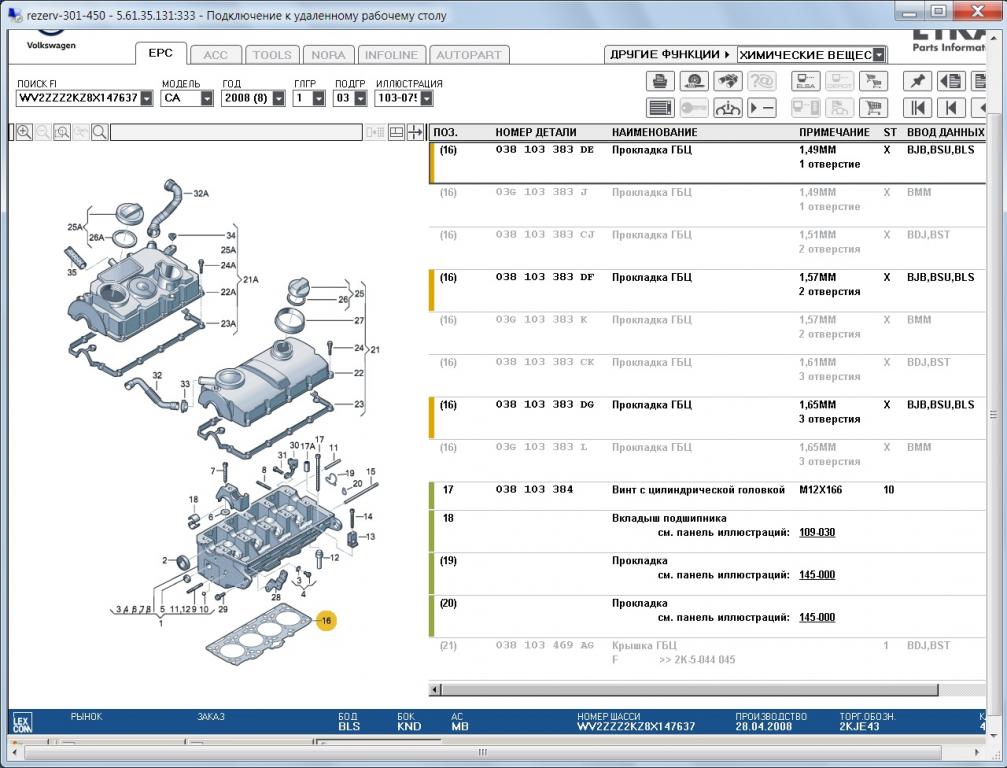Screen dimensions: 1007x768
Task: Click the 21A callout on diagram
Action: [250, 280]
